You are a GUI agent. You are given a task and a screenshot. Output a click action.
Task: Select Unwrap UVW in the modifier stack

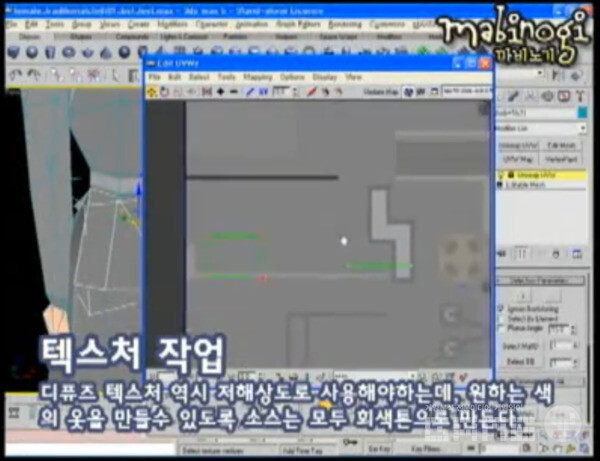(530, 174)
